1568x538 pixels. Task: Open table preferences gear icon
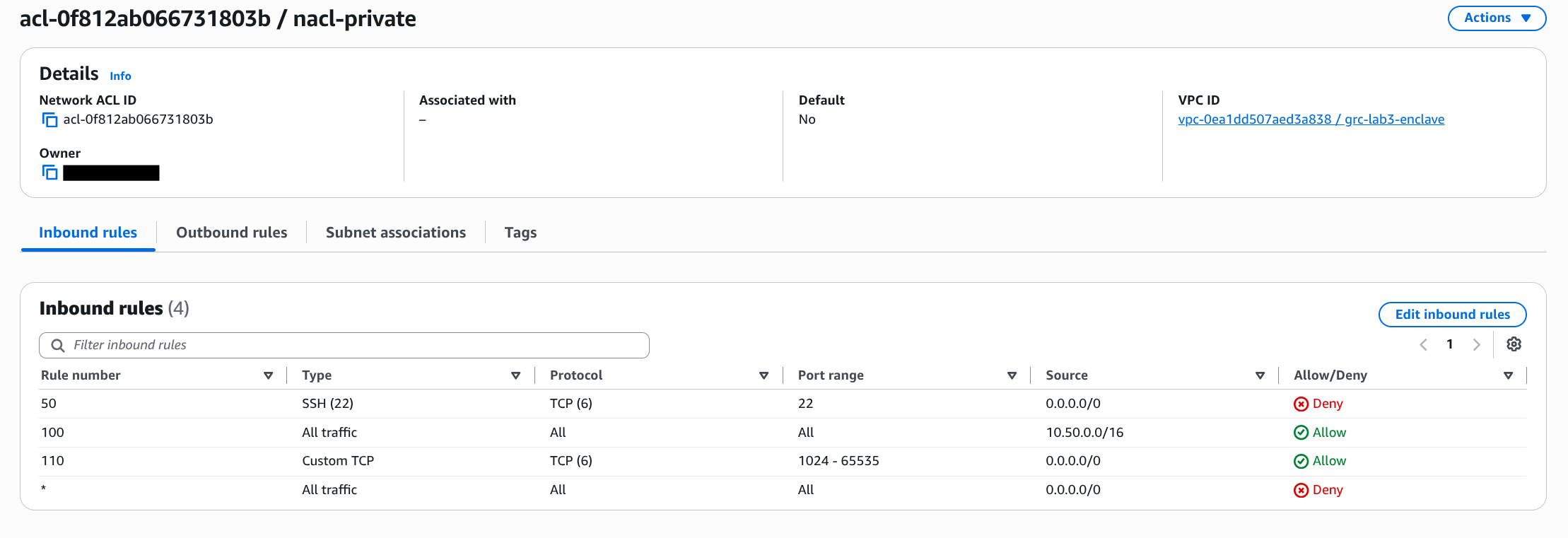coord(1514,344)
